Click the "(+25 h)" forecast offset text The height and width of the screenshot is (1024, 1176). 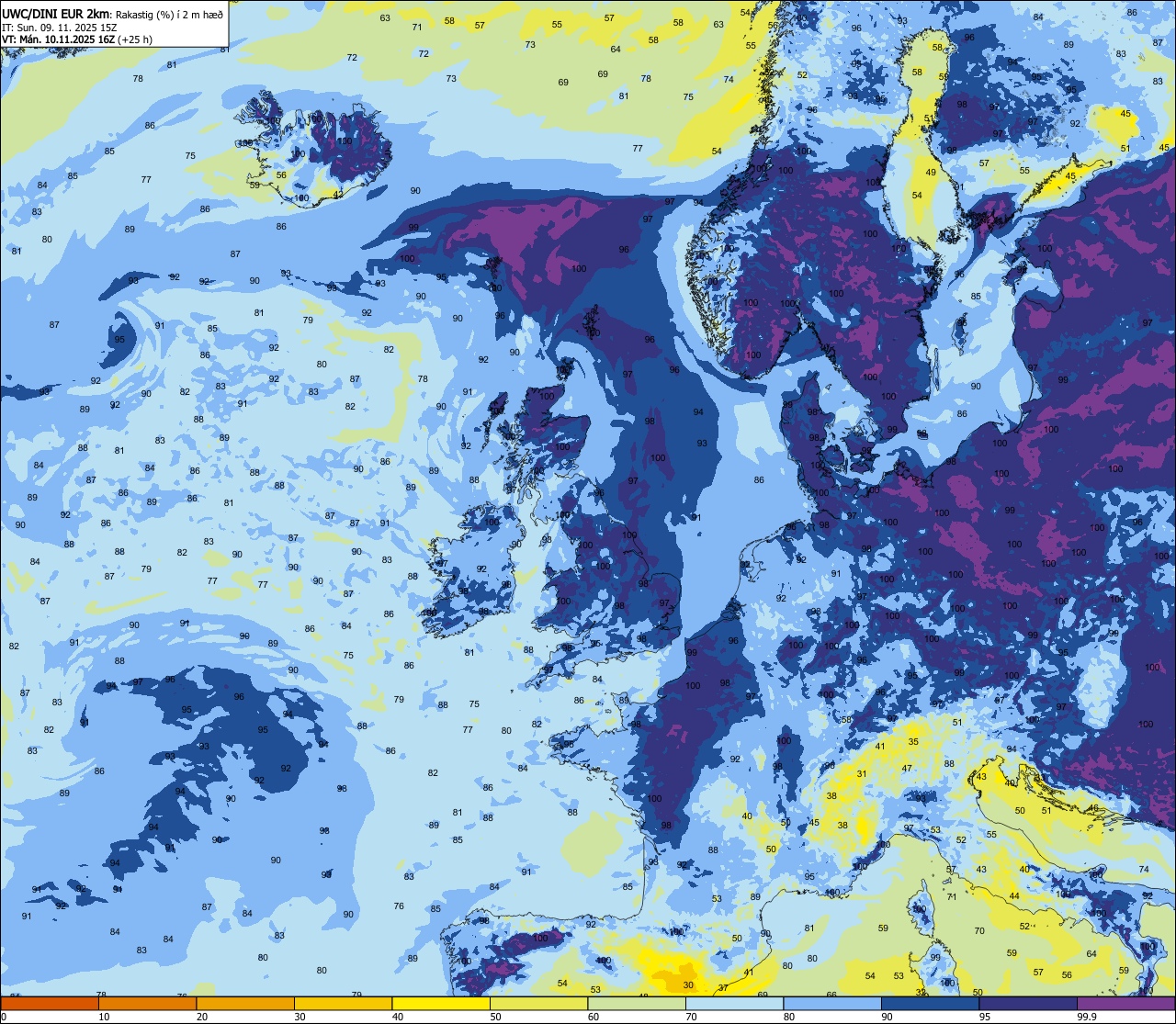(x=135, y=39)
